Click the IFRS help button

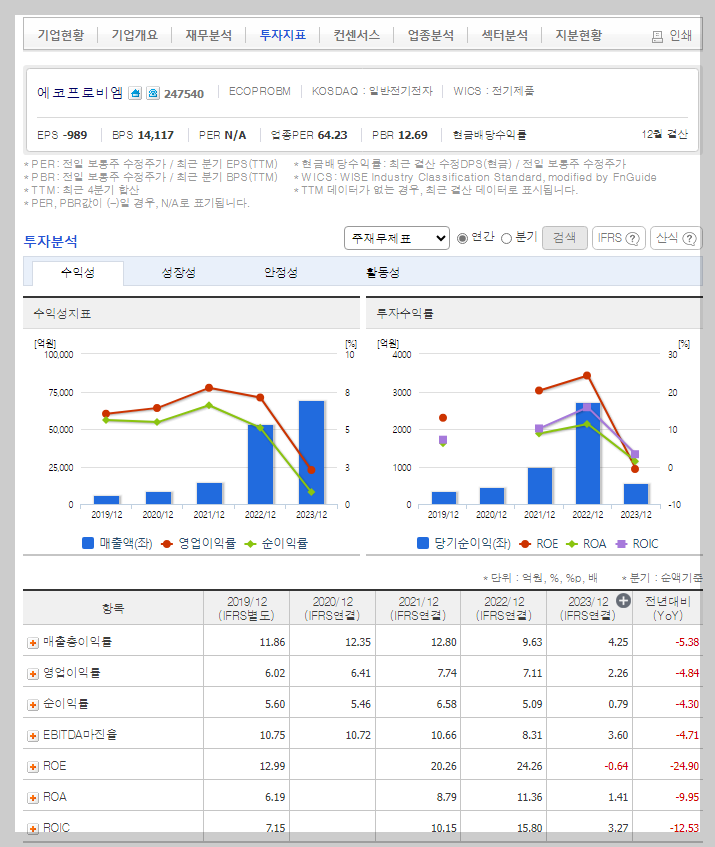coord(619,238)
